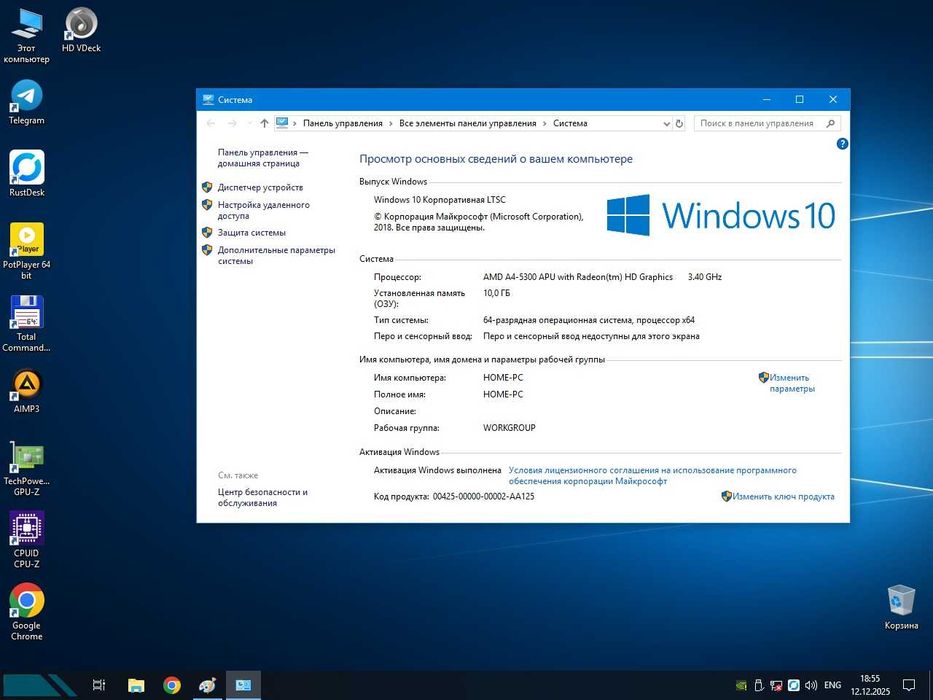Click the Back arrow in the window
This screenshot has width=933, height=700.
pos(211,123)
